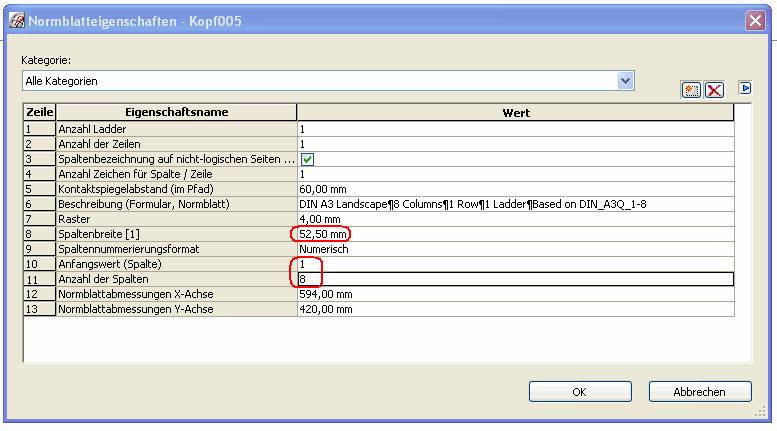
Task: Click the Anzahl der Spalten value field
Action: coord(515,279)
